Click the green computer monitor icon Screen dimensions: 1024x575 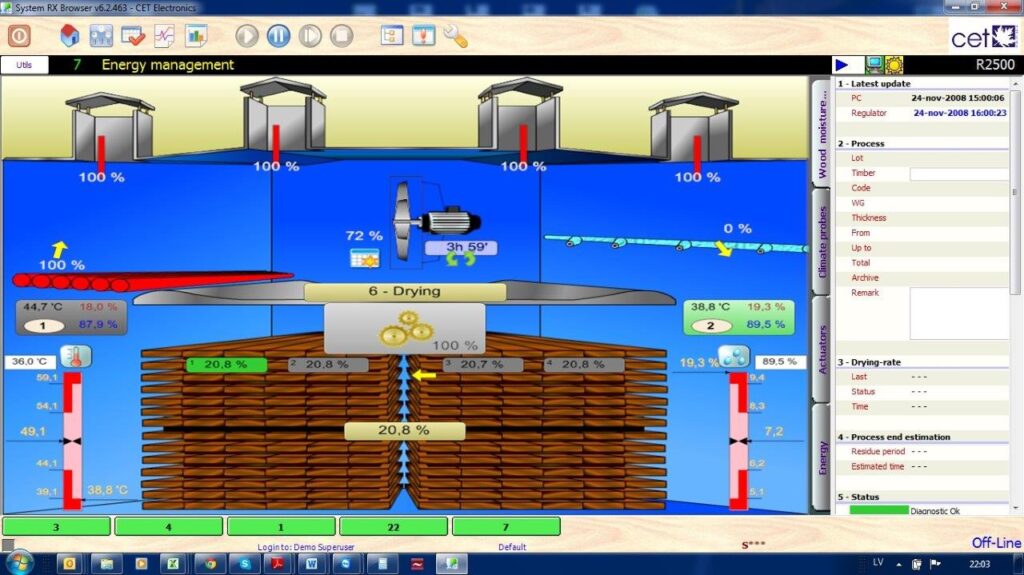[874, 64]
